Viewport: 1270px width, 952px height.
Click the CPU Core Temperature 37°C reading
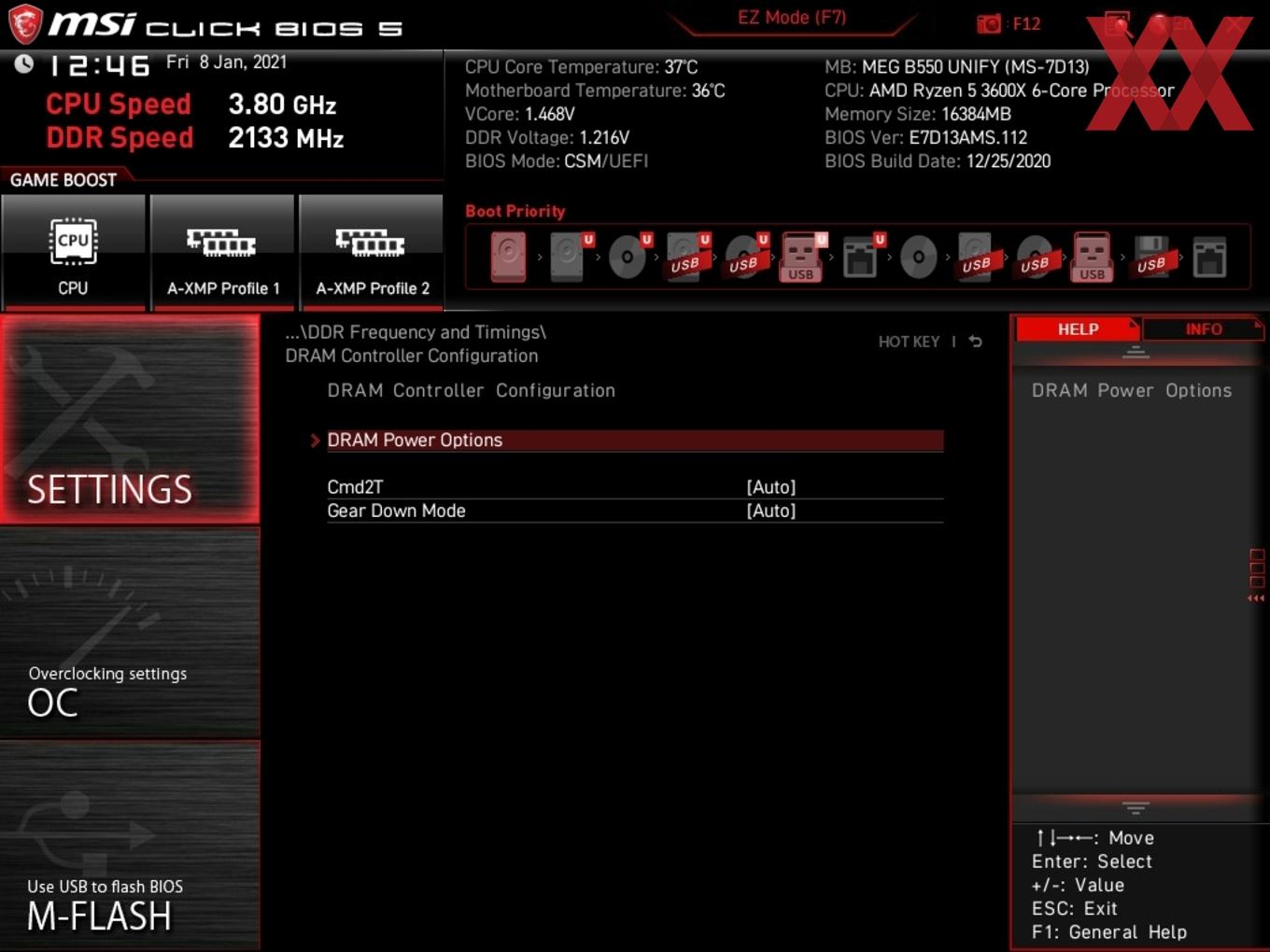[x=582, y=67]
